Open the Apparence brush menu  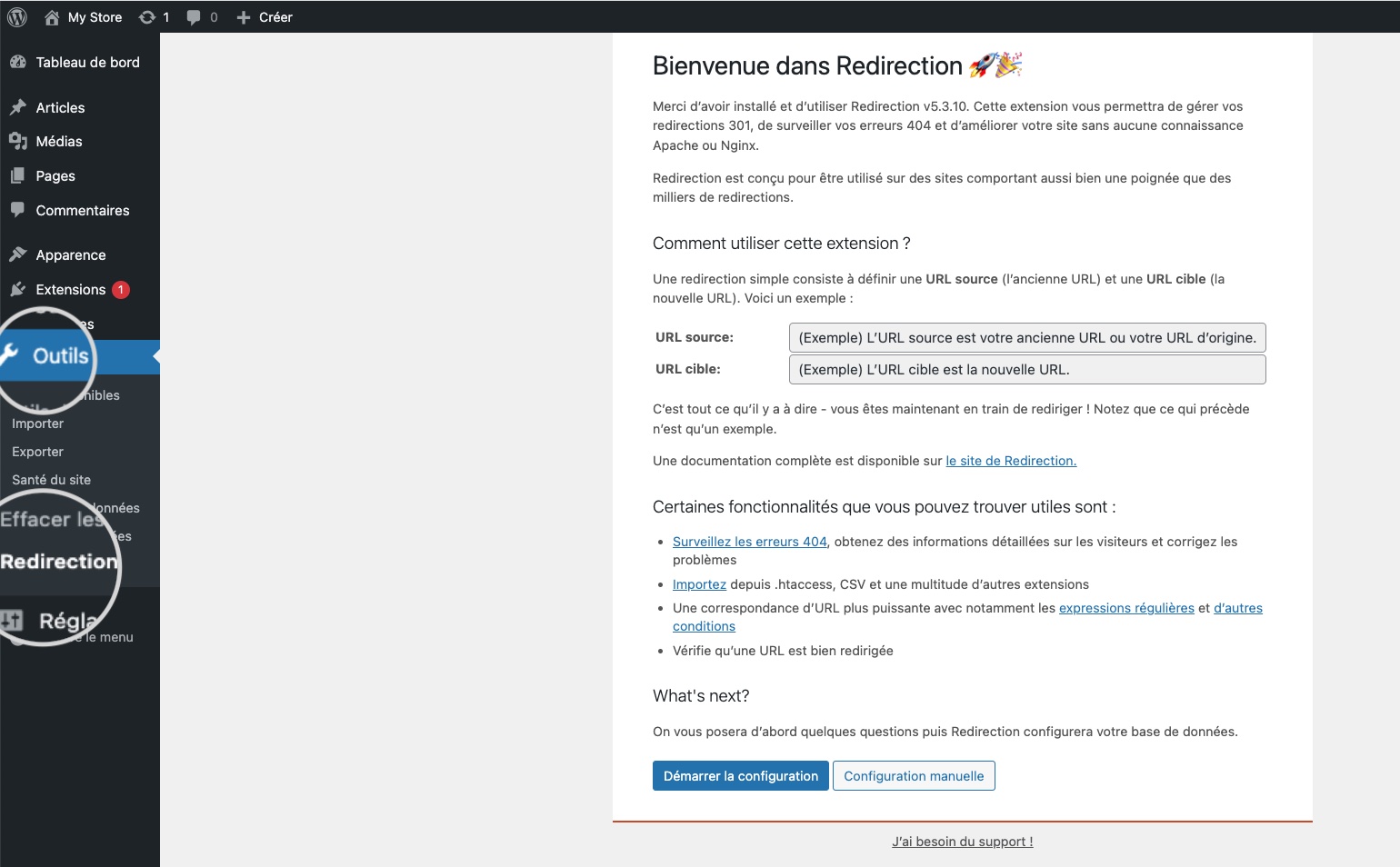pyautogui.click(x=80, y=254)
